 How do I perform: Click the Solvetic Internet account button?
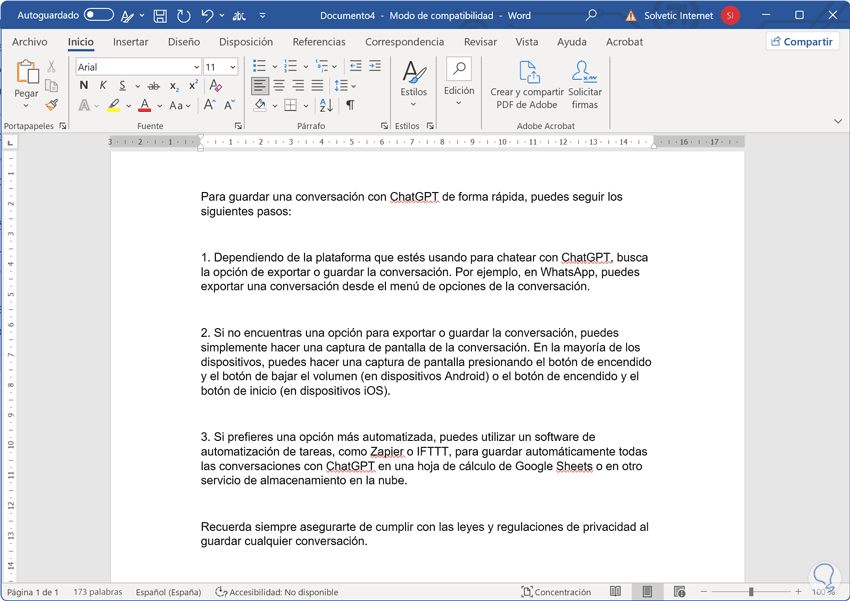tap(692, 16)
